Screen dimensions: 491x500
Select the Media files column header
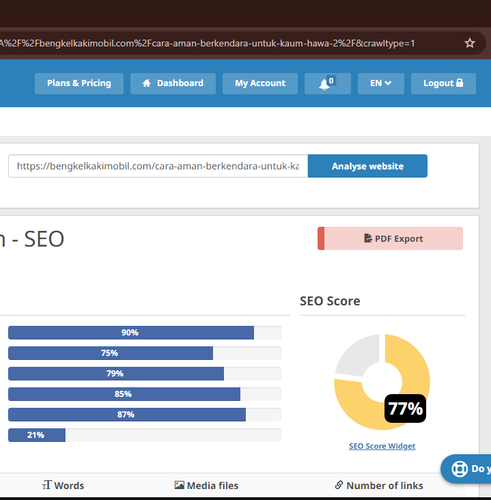coord(206,485)
